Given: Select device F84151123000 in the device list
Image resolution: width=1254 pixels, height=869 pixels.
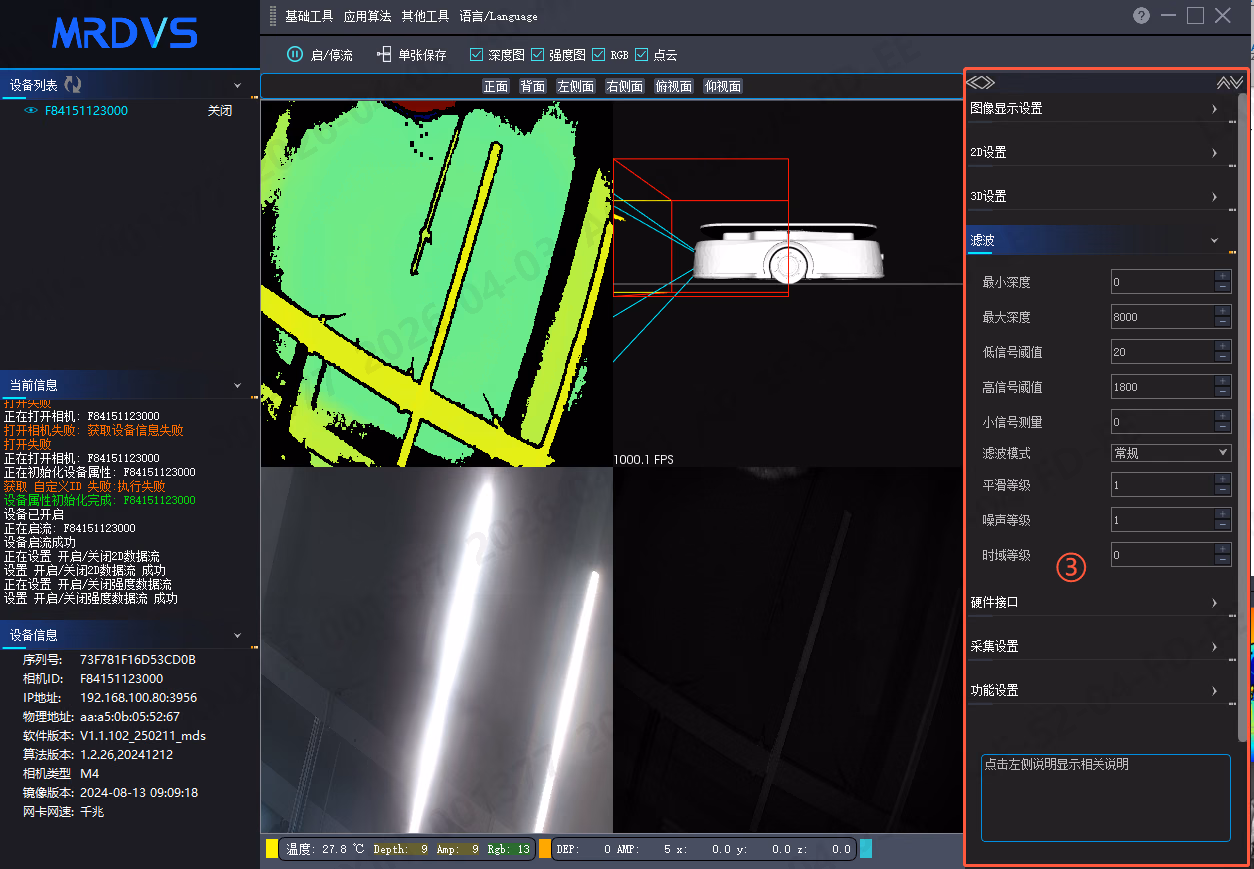Looking at the screenshot, I should click(x=86, y=111).
